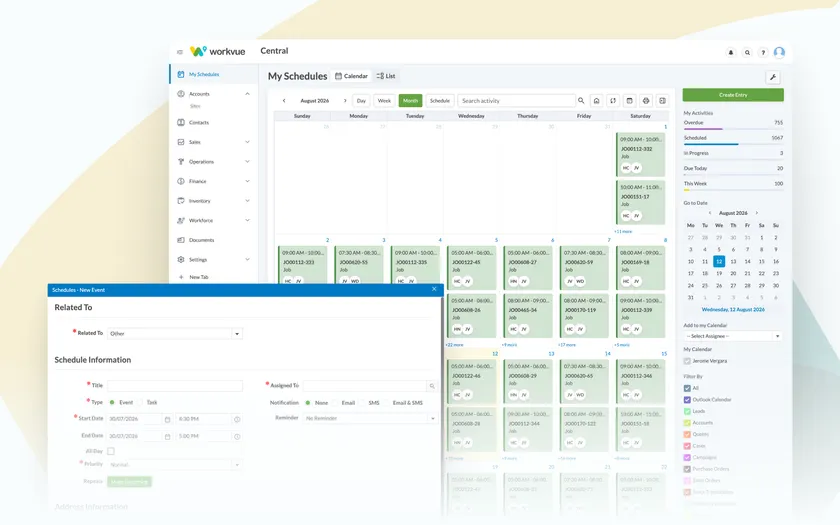The image size is (840, 525).
Task: Click Wednesday, 12 August 2026 link
Action: pyautogui.click(x=733, y=310)
